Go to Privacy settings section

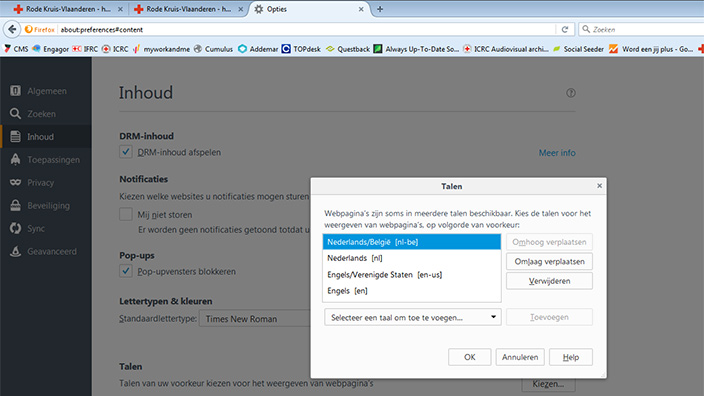click(x=46, y=182)
